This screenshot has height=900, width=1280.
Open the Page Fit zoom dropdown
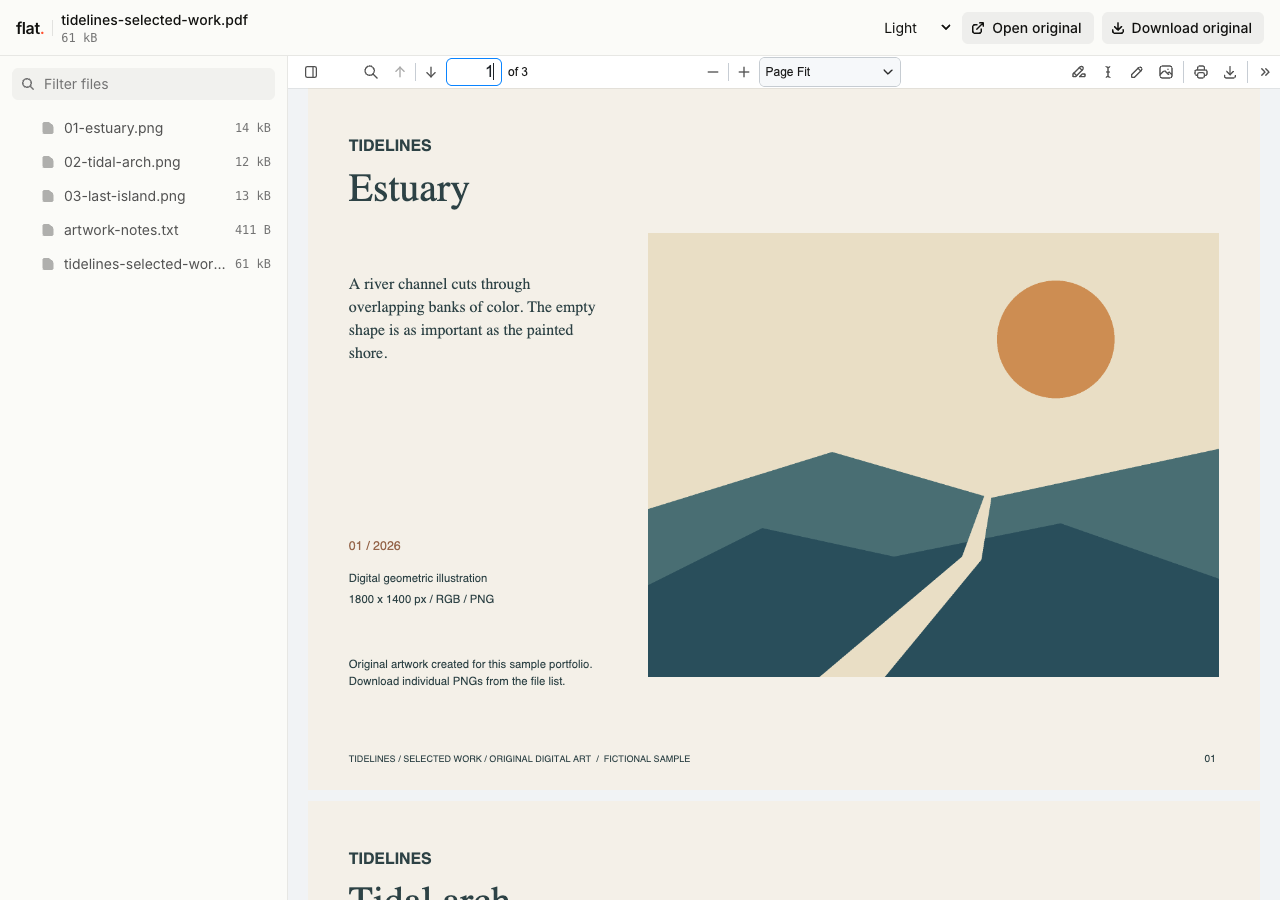point(830,72)
